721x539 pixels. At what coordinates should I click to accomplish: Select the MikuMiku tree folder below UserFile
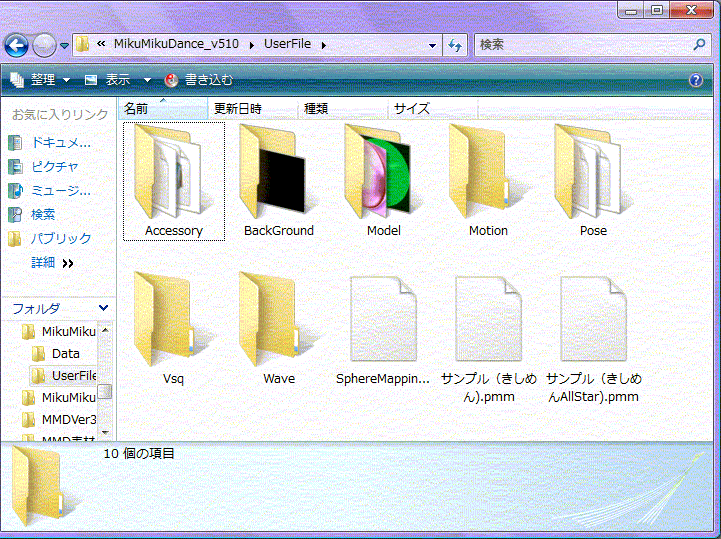(x=59, y=397)
